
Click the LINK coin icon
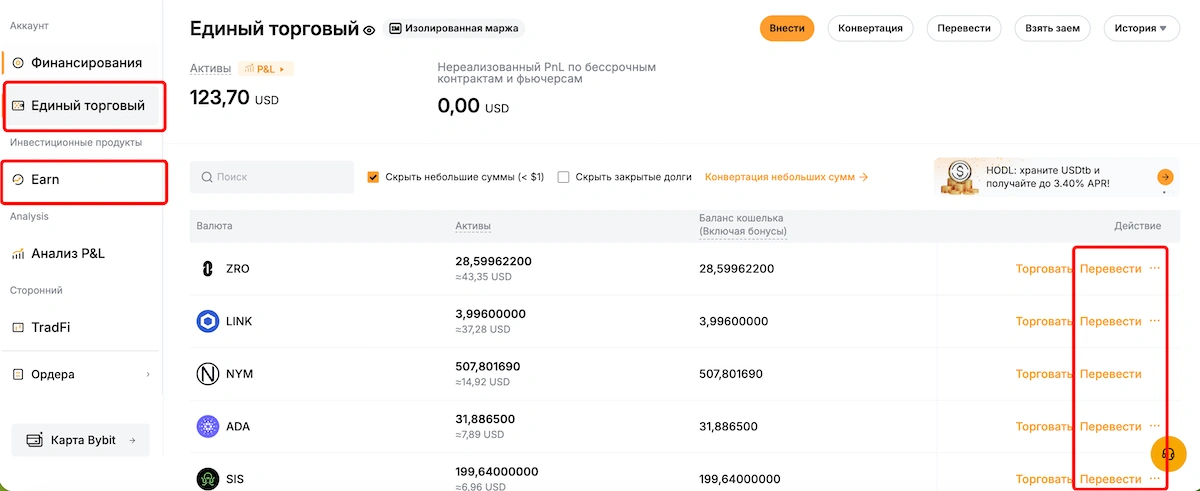[x=208, y=321]
